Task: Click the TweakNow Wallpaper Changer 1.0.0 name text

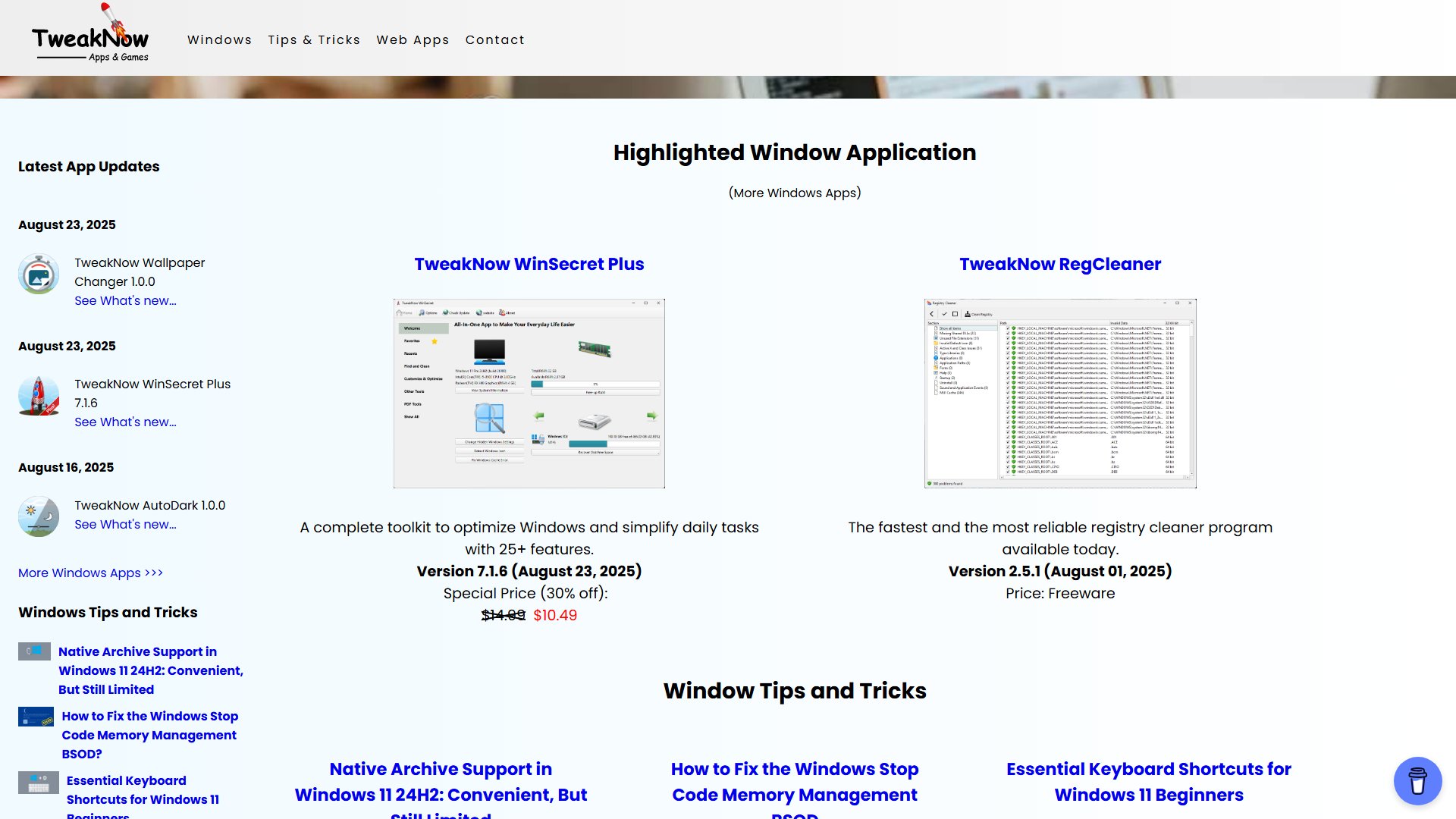Action: (140, 272)
